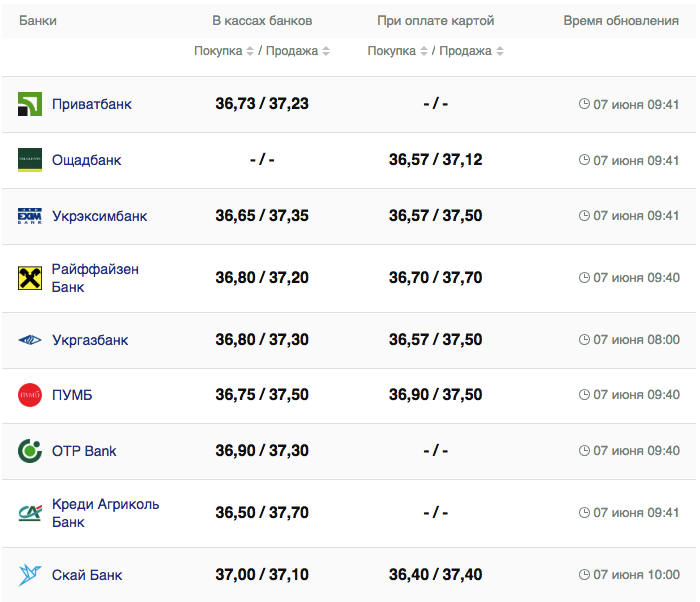
Task: Click the Укрэксимбанк logo icon
Action: pos(30,216)
